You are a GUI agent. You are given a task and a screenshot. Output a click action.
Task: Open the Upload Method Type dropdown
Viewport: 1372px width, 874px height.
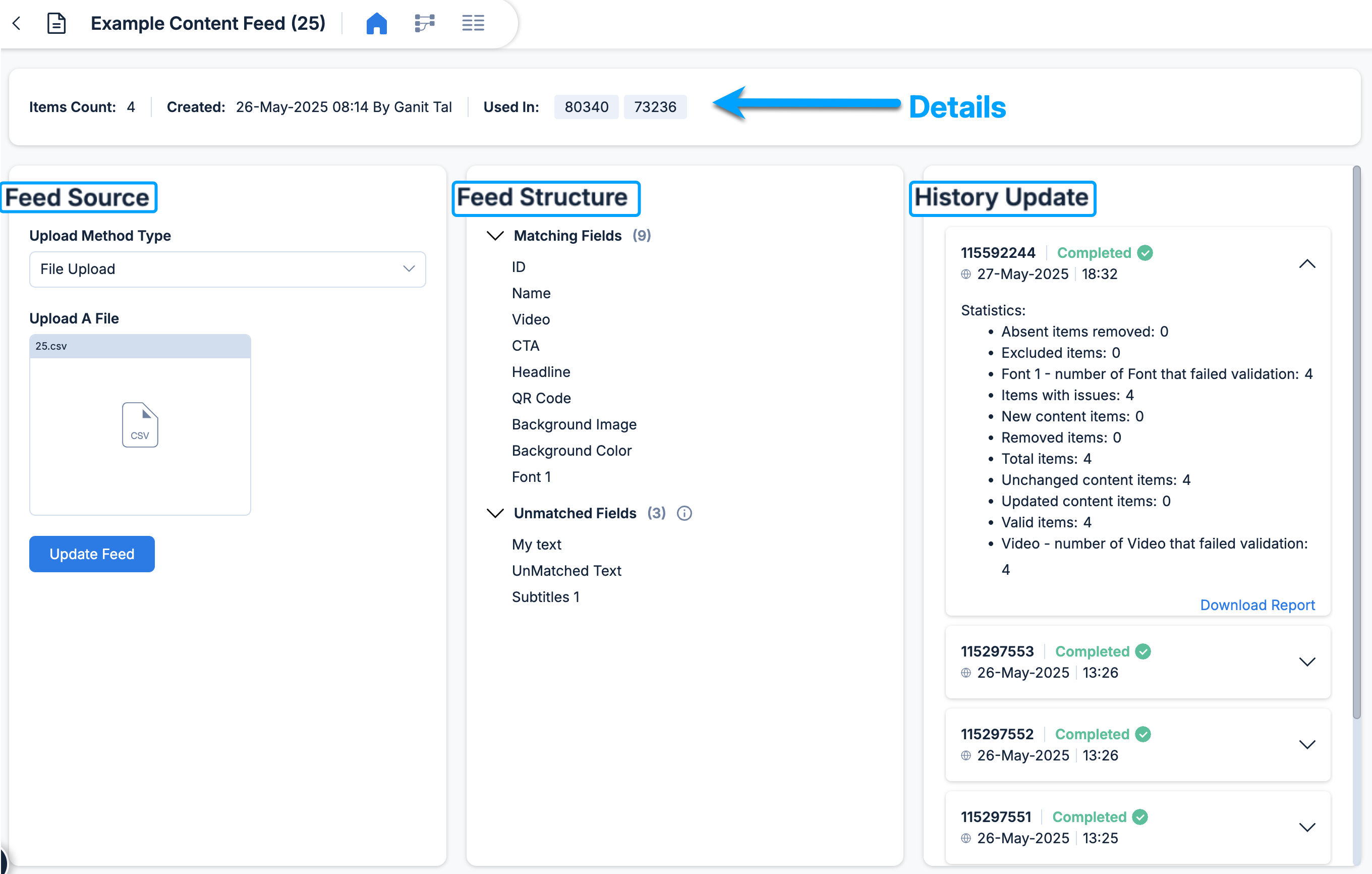pos(227,269)
